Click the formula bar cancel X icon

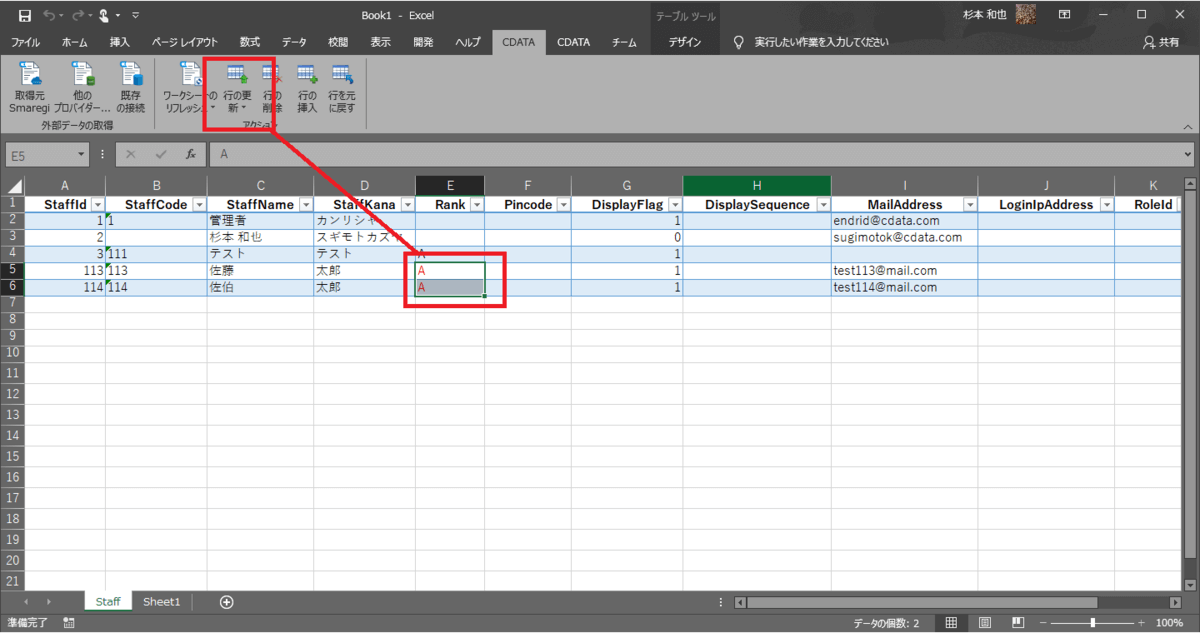(131, 155)
